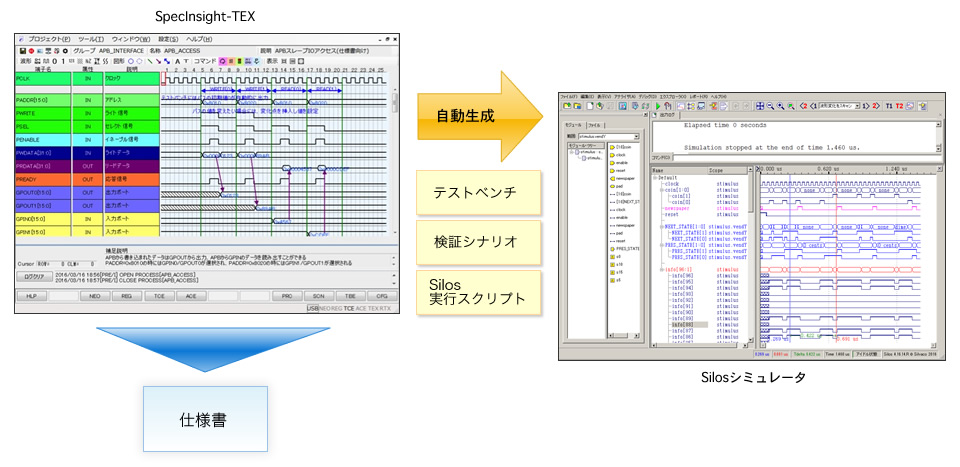Select the blue zigzag connector tool
The height and width of the screenshot is (467, 960).
167,61
